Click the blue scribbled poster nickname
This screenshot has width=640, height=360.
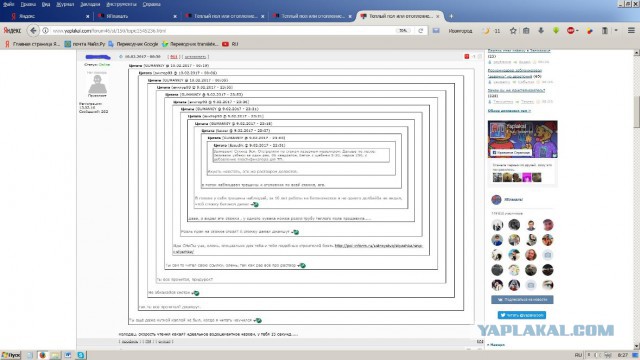(x=98, y=57)
